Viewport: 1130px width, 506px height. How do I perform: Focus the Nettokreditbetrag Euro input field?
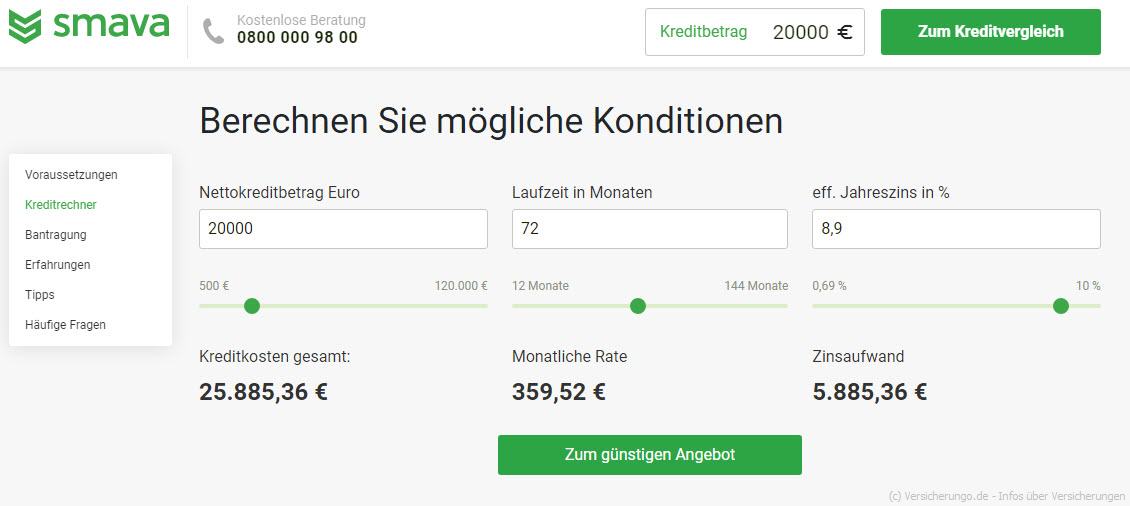(343, 229)
